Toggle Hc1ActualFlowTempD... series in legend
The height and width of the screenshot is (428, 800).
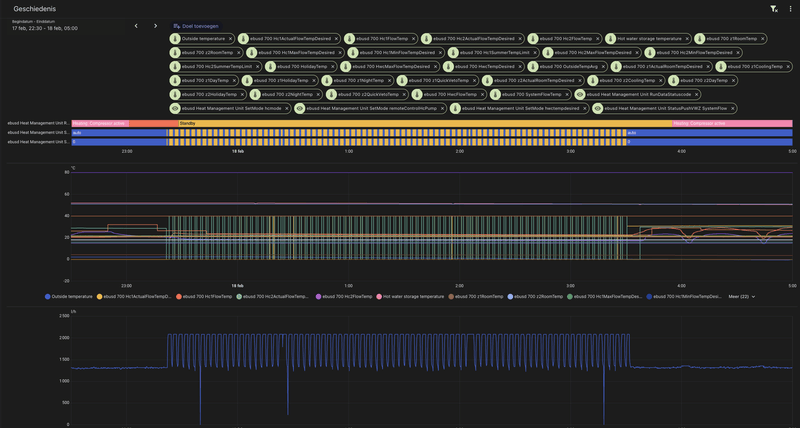(x=134, y=296)
